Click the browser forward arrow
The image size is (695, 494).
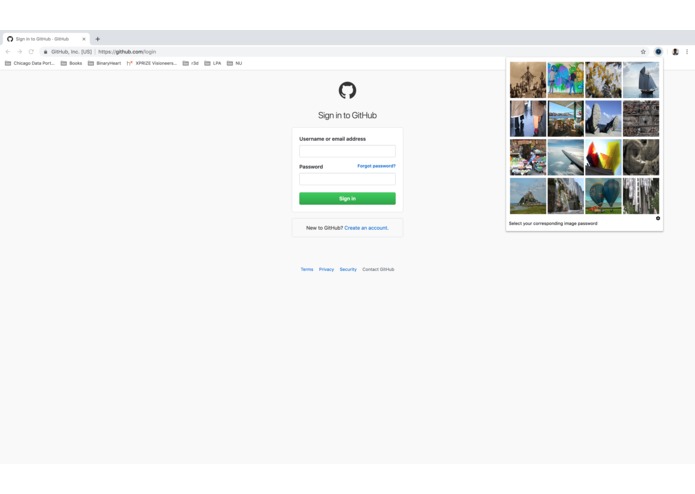pos(20,52)
